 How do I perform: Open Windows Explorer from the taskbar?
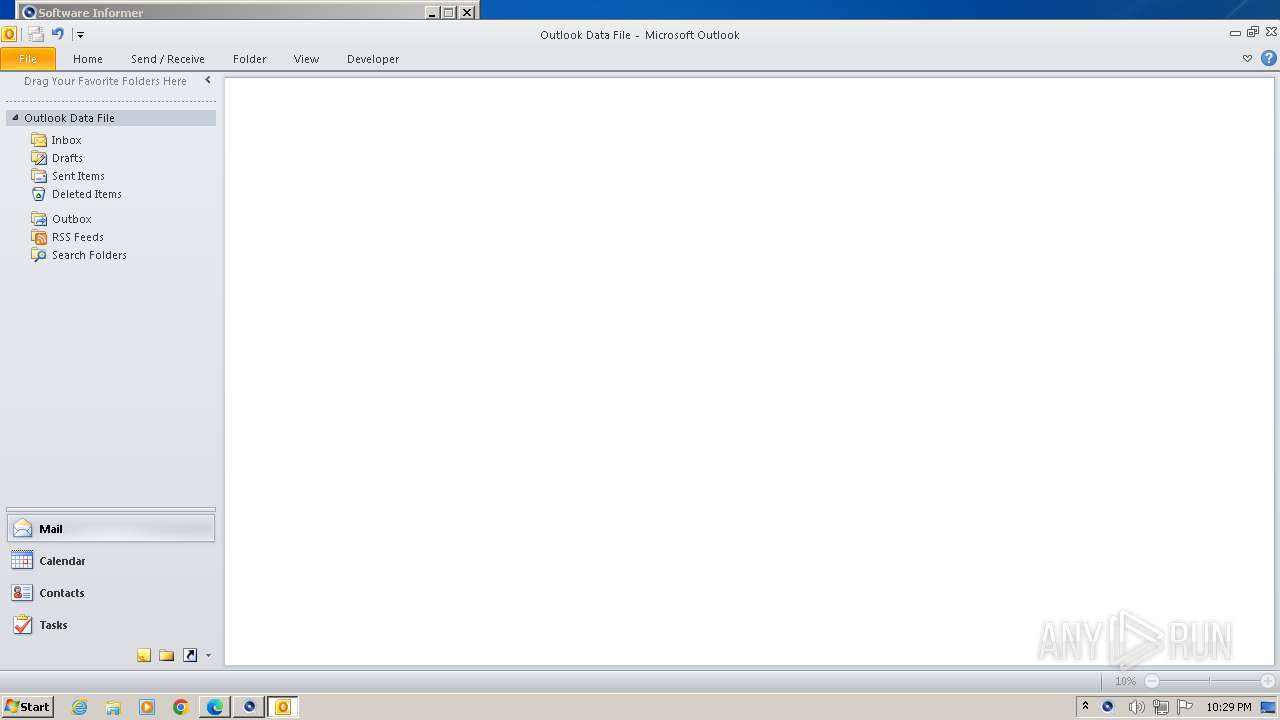pyautogui.click(x=113, y=707)
